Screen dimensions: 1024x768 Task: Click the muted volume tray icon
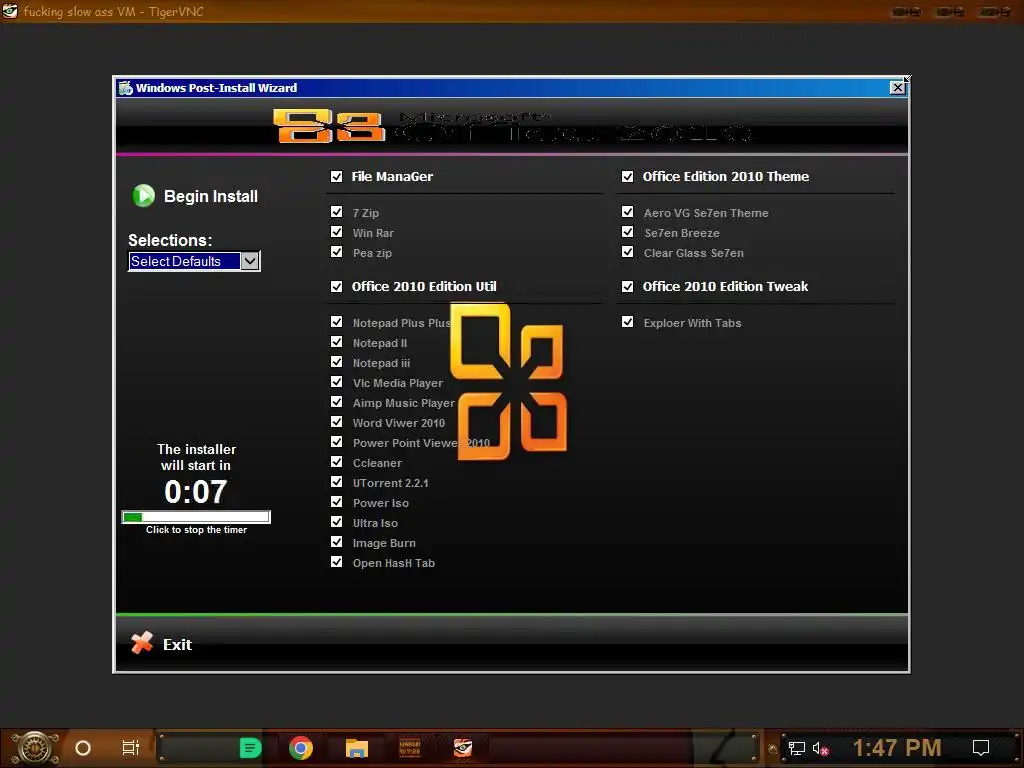coord(820,748)
